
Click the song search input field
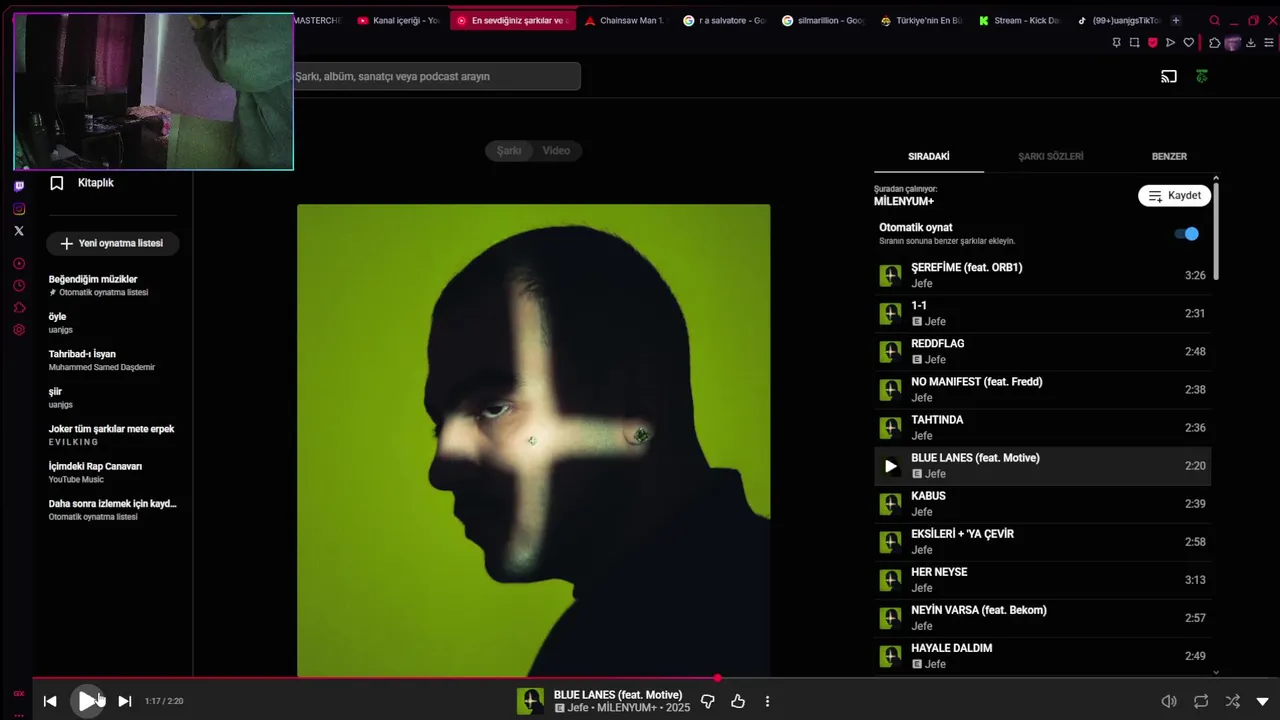[x=436, y=76]
